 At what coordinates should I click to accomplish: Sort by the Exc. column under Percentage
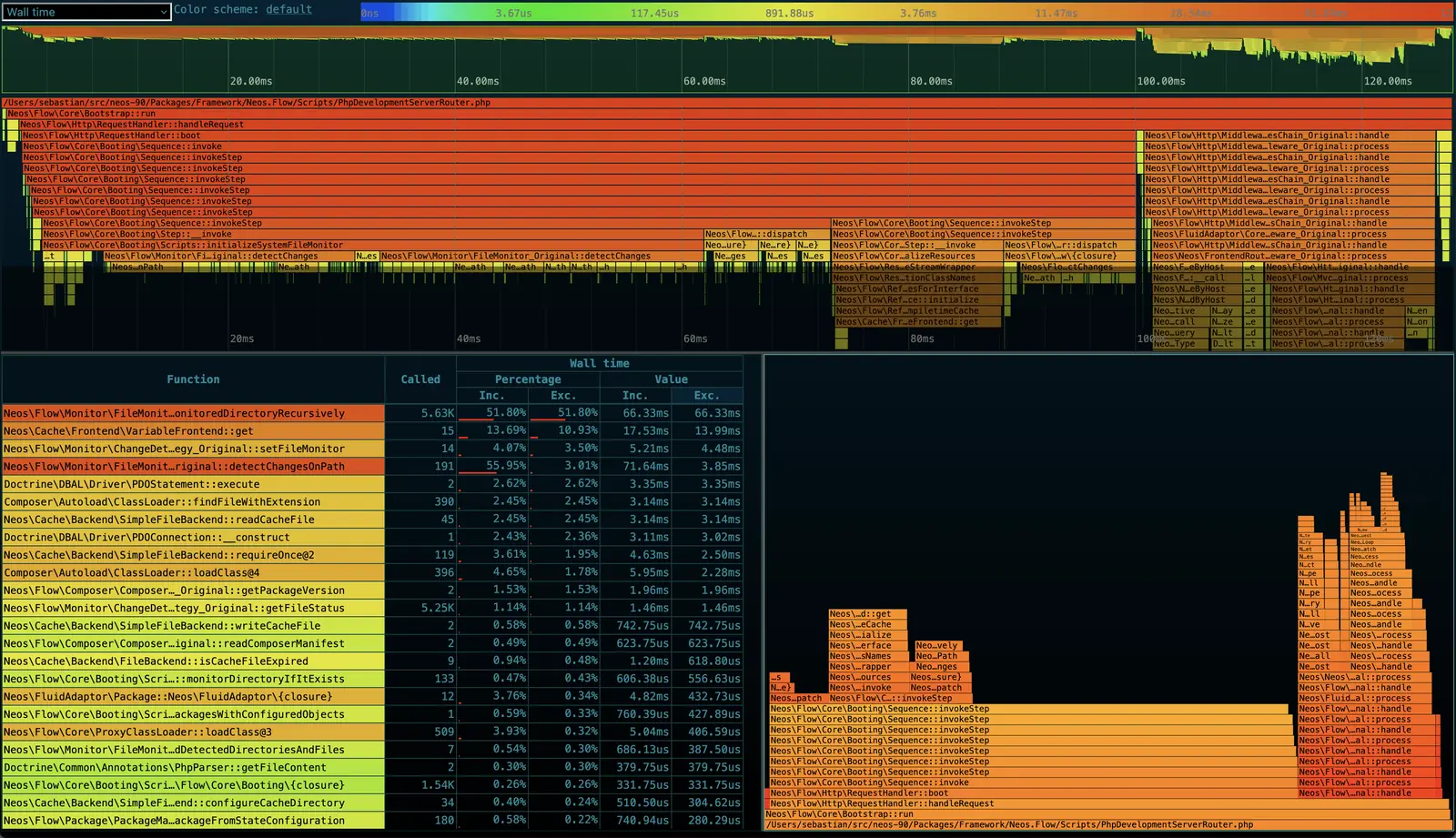562,396
